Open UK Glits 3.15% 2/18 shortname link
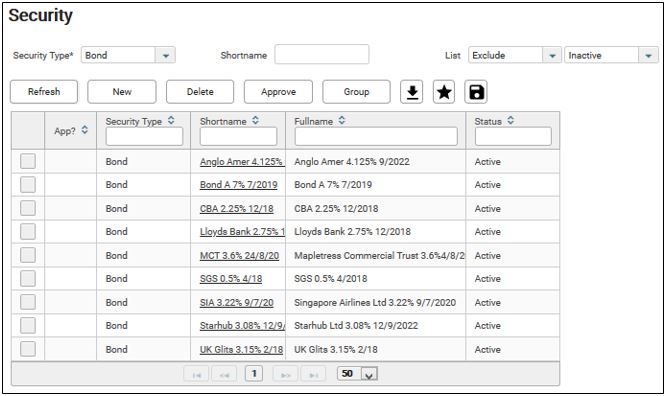The height and width of the screenshot is (396, 667). tap(241, 349)
